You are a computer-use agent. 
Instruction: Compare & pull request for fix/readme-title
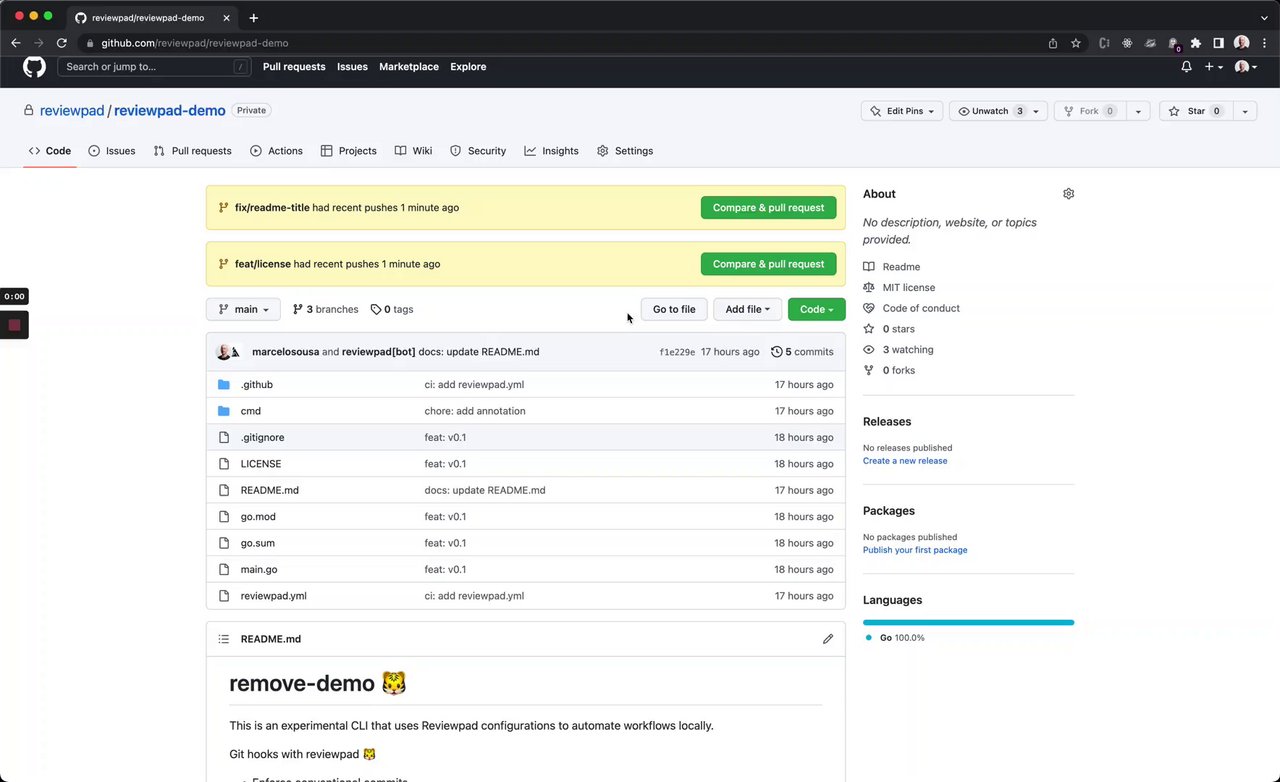[768, 208]
